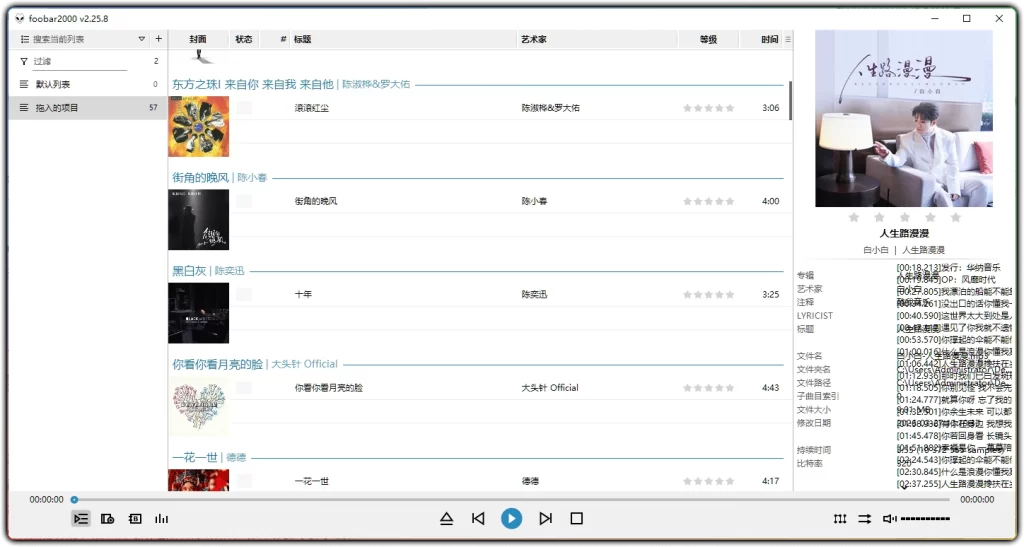Viewport: 1024px width, 547px height.
Task: Sort by the 时间 column header
Action: [761, 39]
